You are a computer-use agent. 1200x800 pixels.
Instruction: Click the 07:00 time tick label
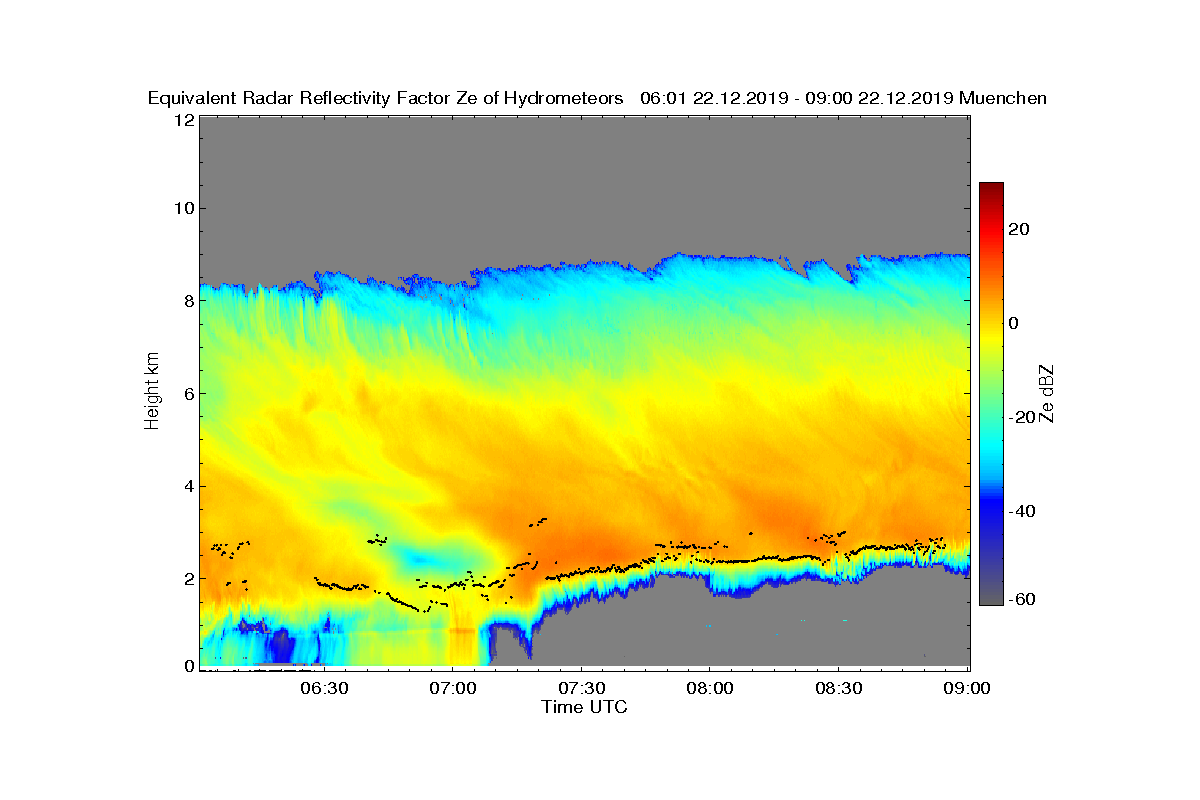point(451,689)
